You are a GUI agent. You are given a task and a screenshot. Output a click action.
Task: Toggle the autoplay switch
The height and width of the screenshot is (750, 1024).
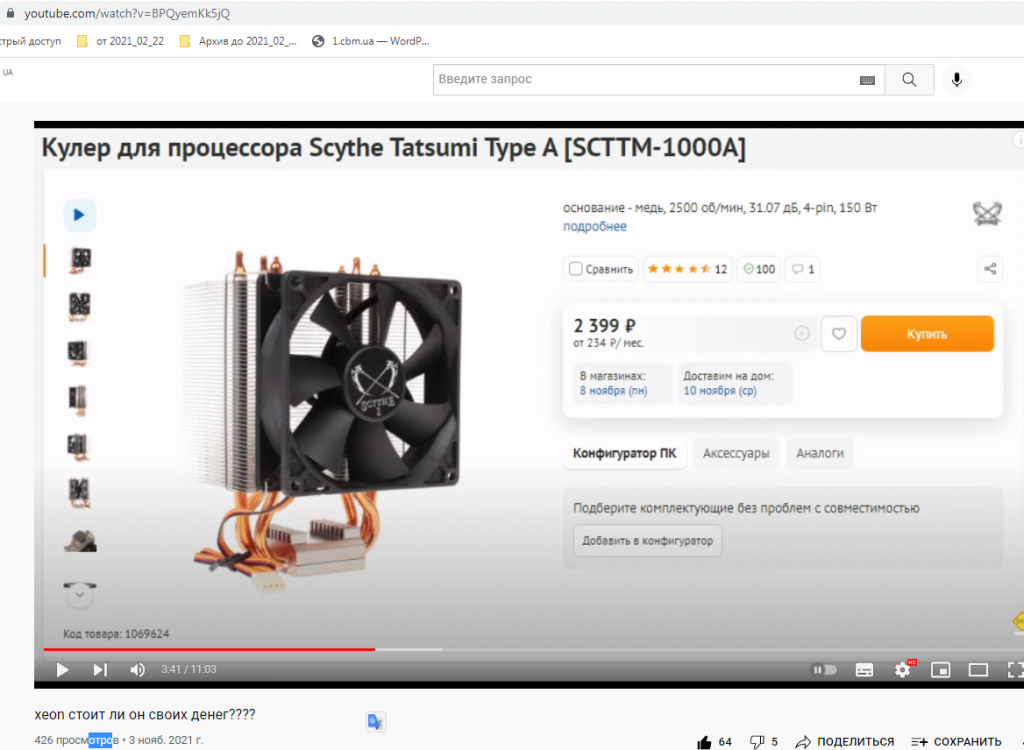[824, 670]
